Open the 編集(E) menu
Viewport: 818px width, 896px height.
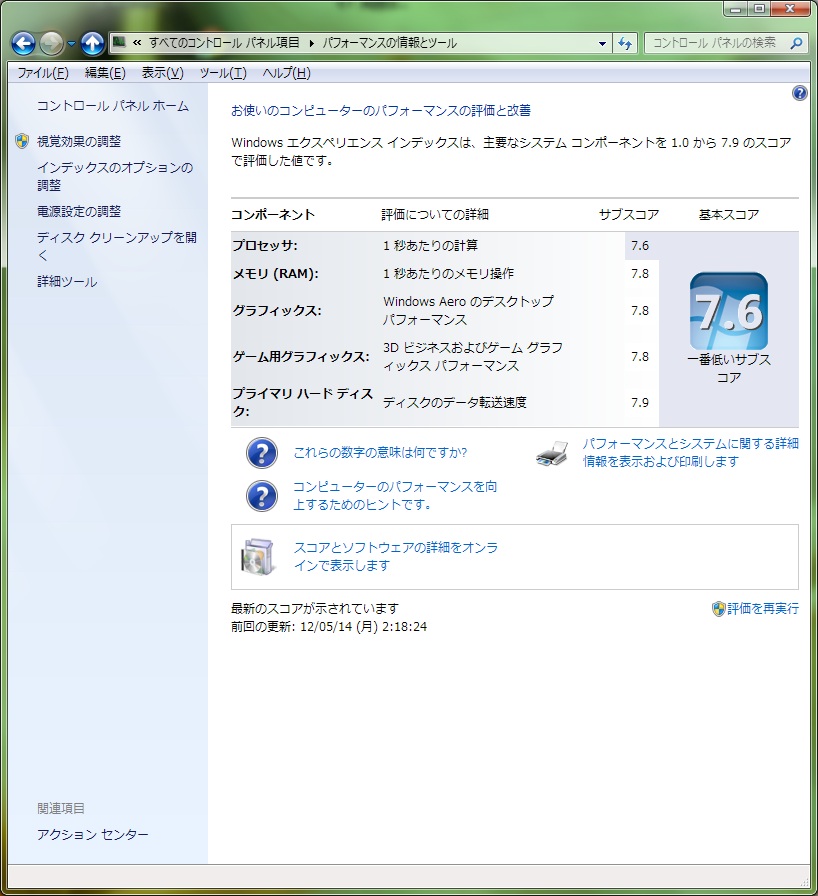coord(105,73)
